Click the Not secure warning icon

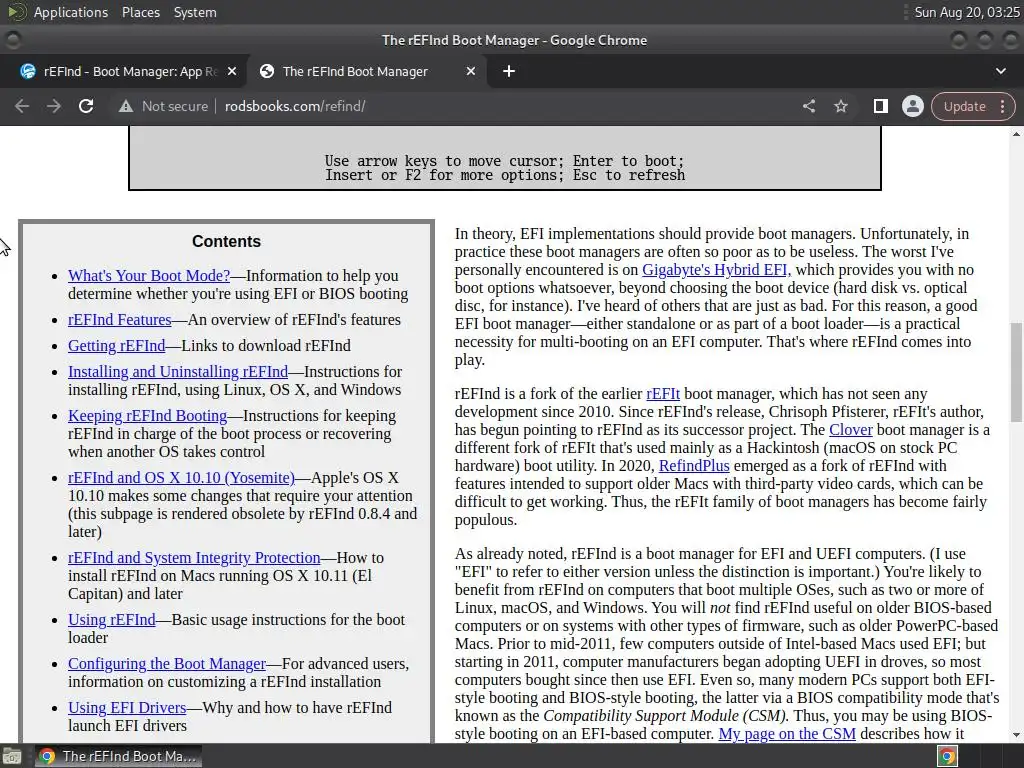point(125,106)
